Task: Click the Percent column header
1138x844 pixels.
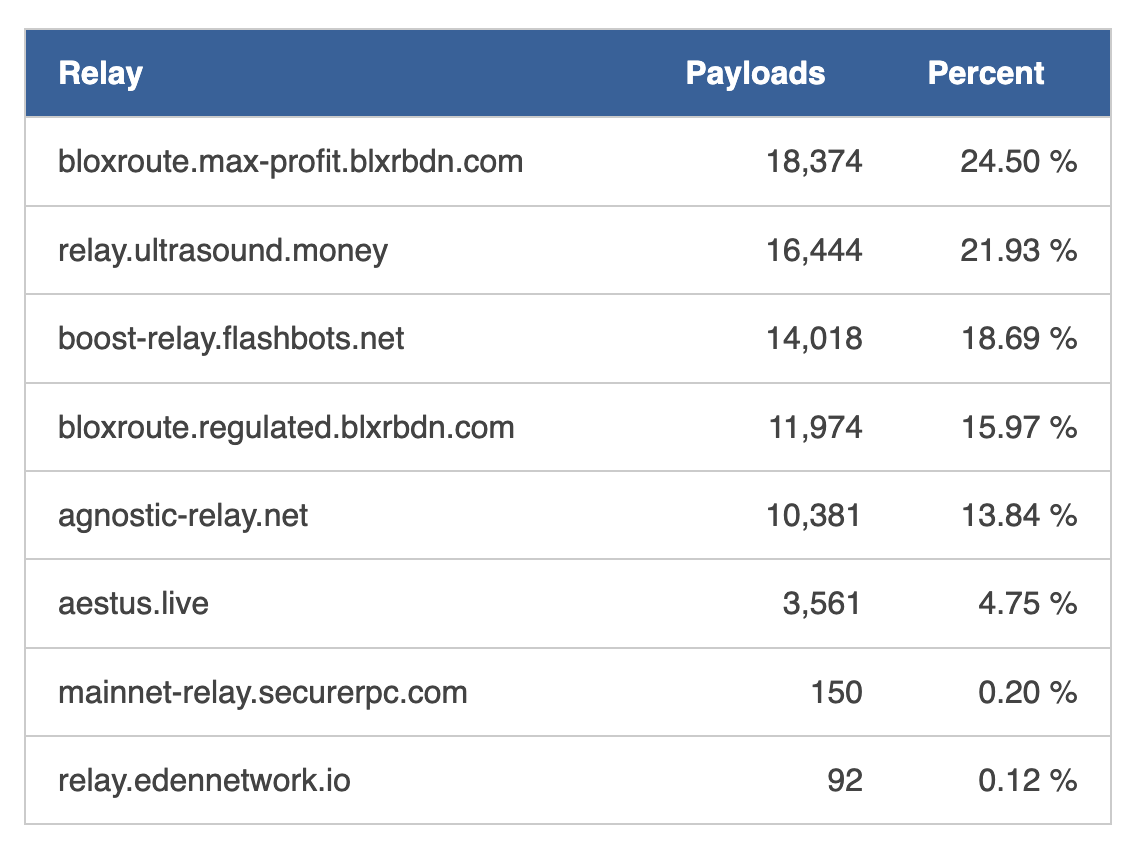Action: [x=986, y=74]
